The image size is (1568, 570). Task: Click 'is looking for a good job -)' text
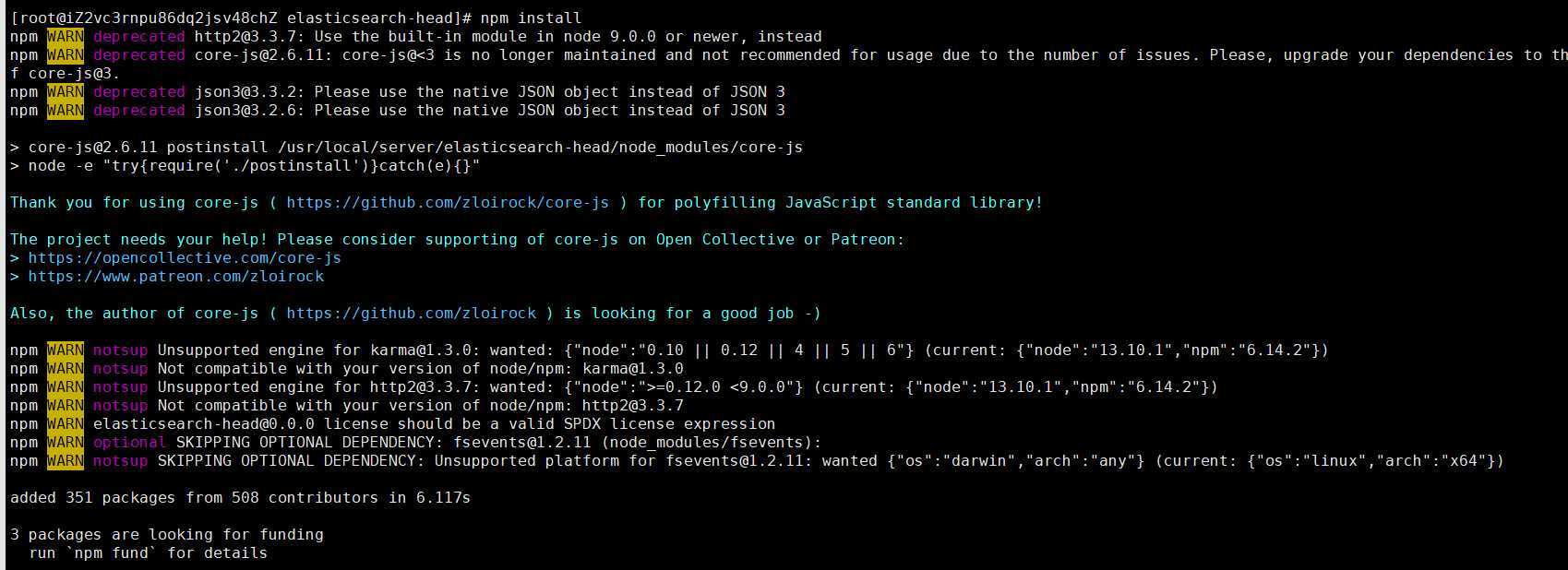click(692, 313)
